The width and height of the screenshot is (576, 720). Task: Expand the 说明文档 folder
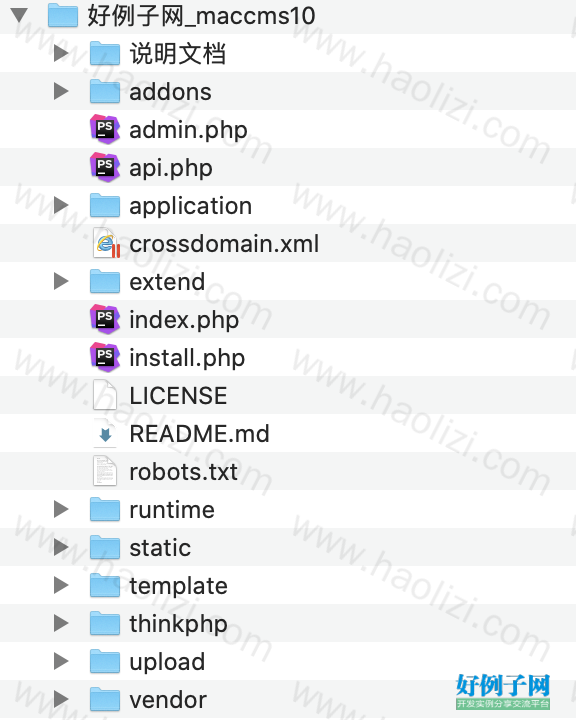pos(61,53)
